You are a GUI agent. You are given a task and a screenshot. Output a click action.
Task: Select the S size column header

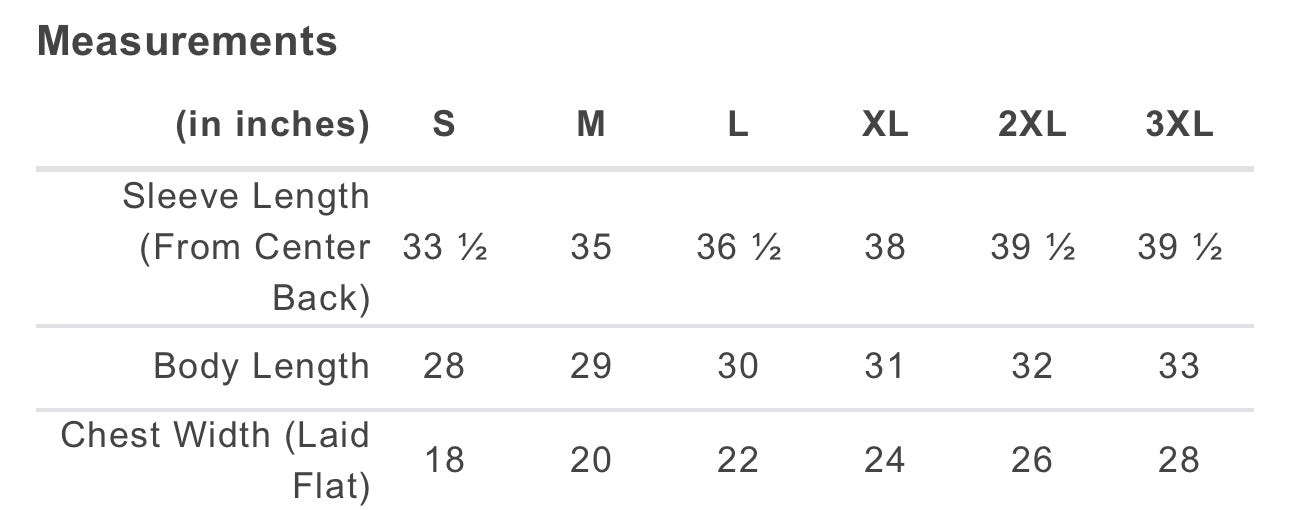[444, 125]
